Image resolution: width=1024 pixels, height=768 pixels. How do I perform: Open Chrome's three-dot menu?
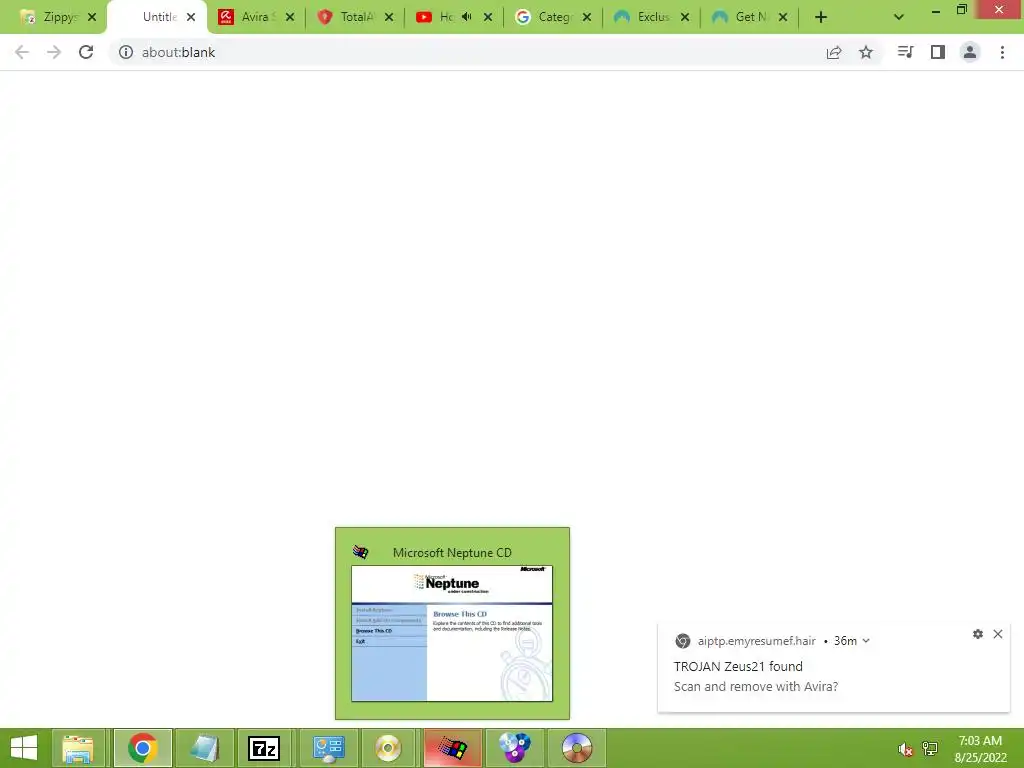click(x=1002, y=52)
